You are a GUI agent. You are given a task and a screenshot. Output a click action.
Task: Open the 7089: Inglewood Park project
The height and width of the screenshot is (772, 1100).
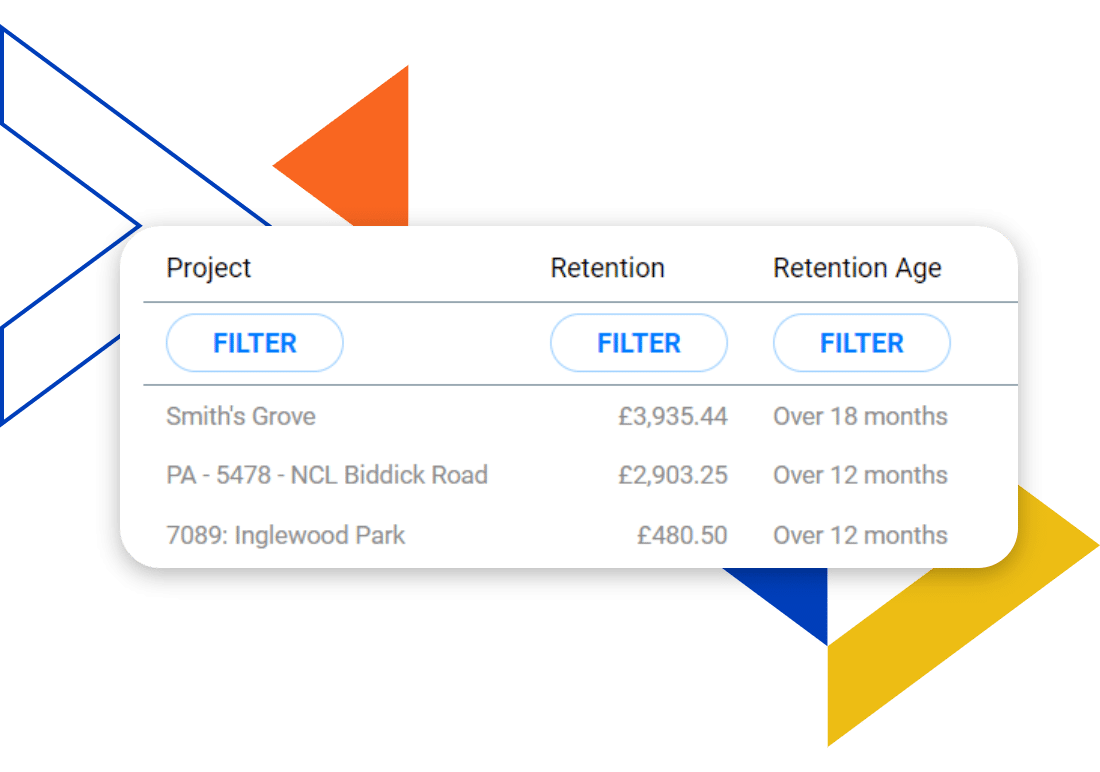click(286, 535)
